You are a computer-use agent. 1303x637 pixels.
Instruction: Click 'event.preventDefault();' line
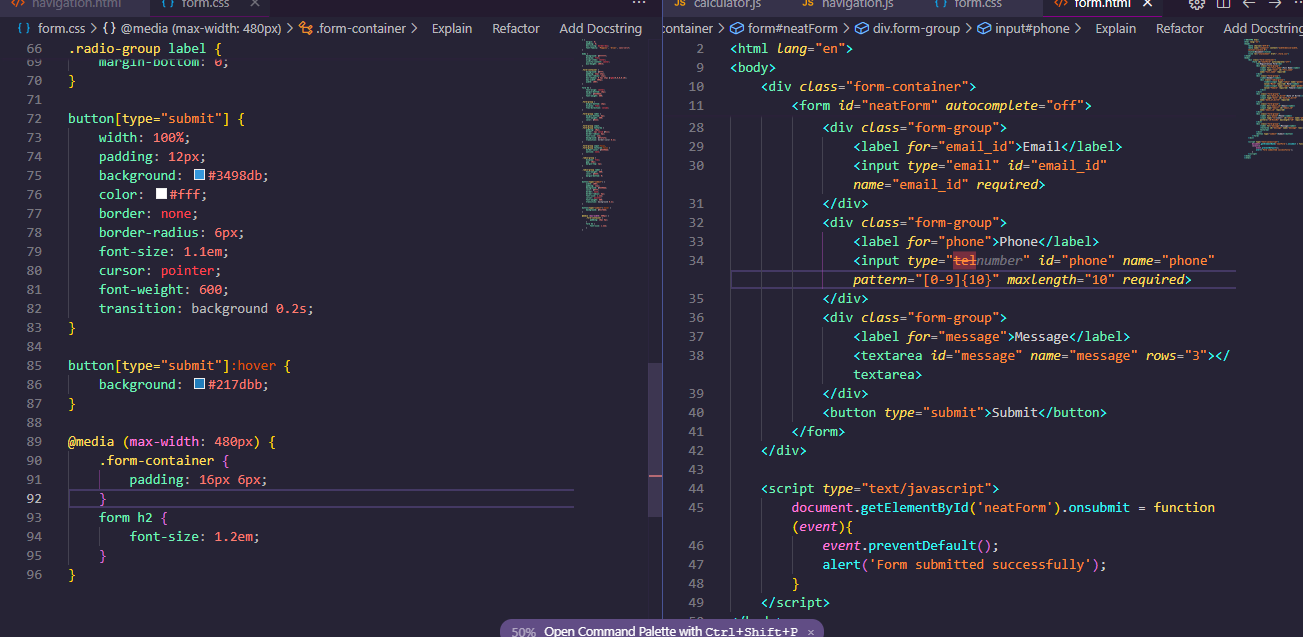(911, 545)
